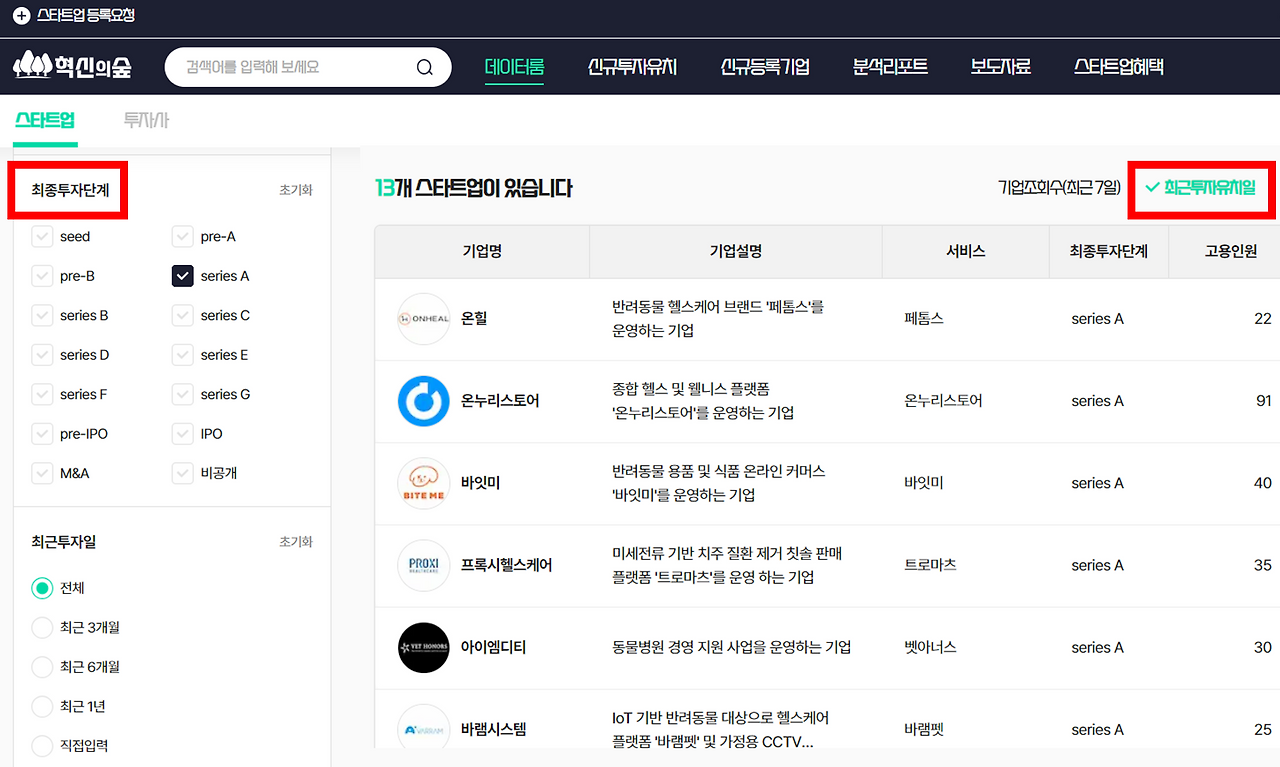Open the 아이엠디티 company name link
This screenshot has height=767, width=1280.
pyautogui.click(x=494, y=647)
